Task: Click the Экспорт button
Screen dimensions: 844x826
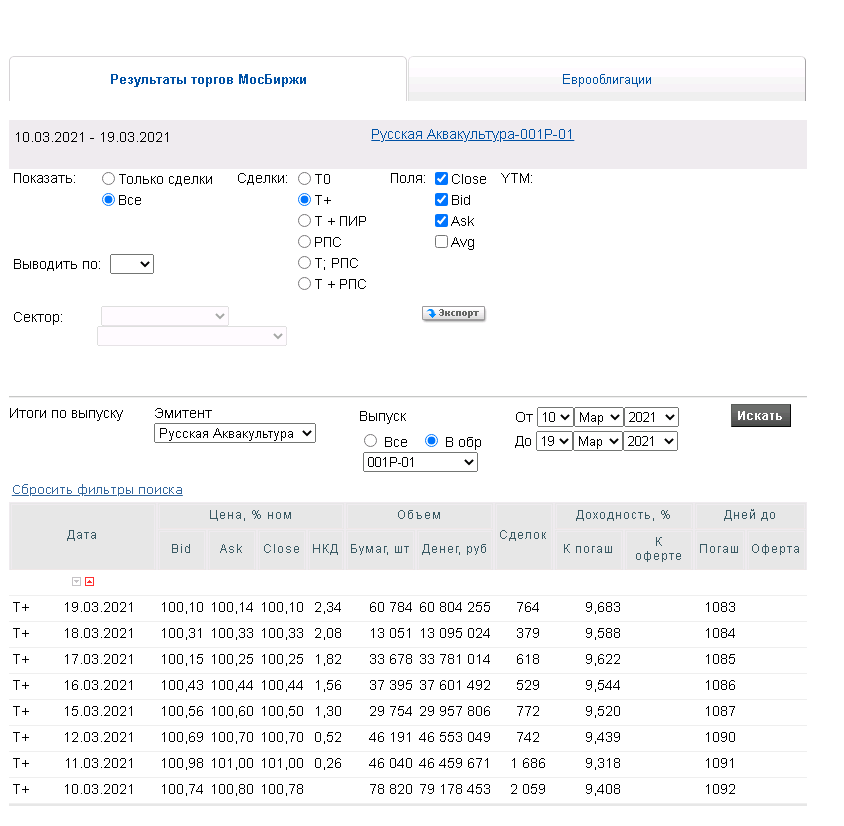Action: click(453, 313)
